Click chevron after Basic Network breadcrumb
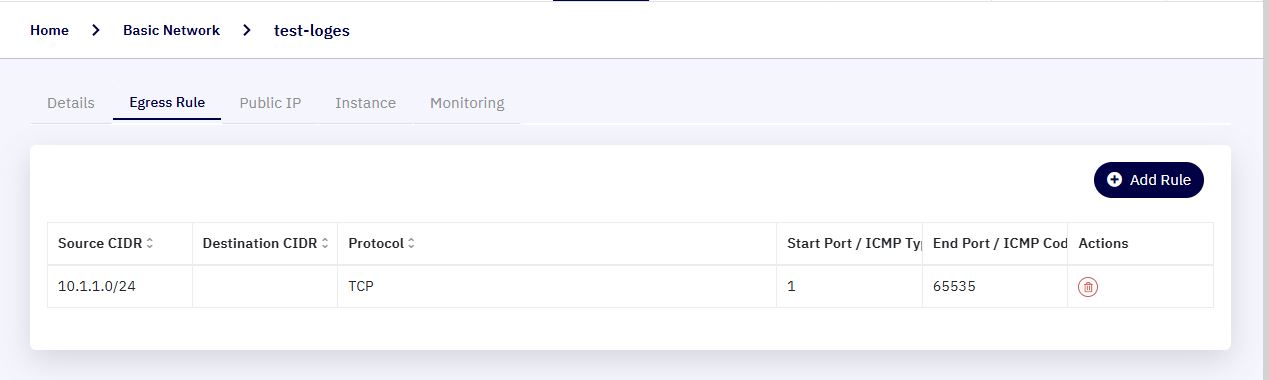Viewport: 1269px width, 380px height. [x=247, y=30]
